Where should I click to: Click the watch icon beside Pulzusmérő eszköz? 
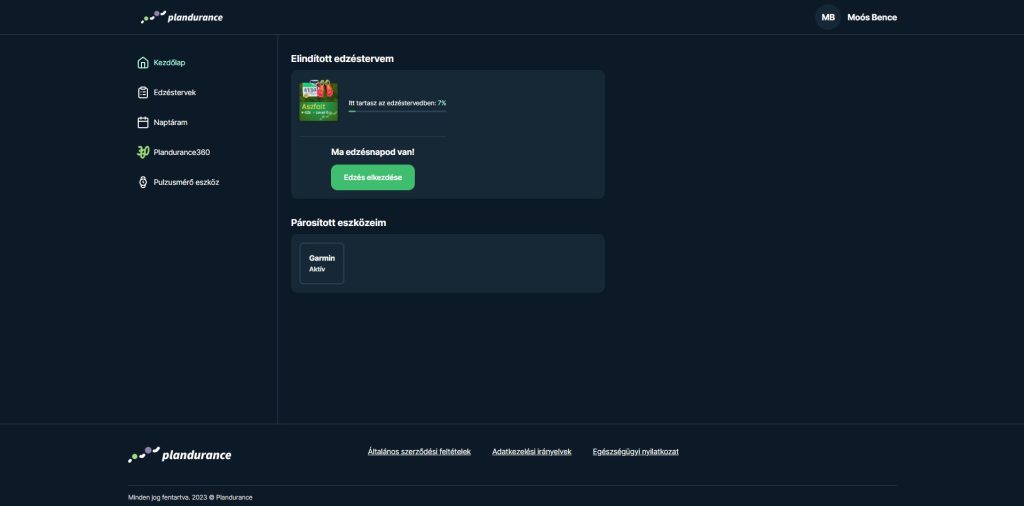coord(143,183)
